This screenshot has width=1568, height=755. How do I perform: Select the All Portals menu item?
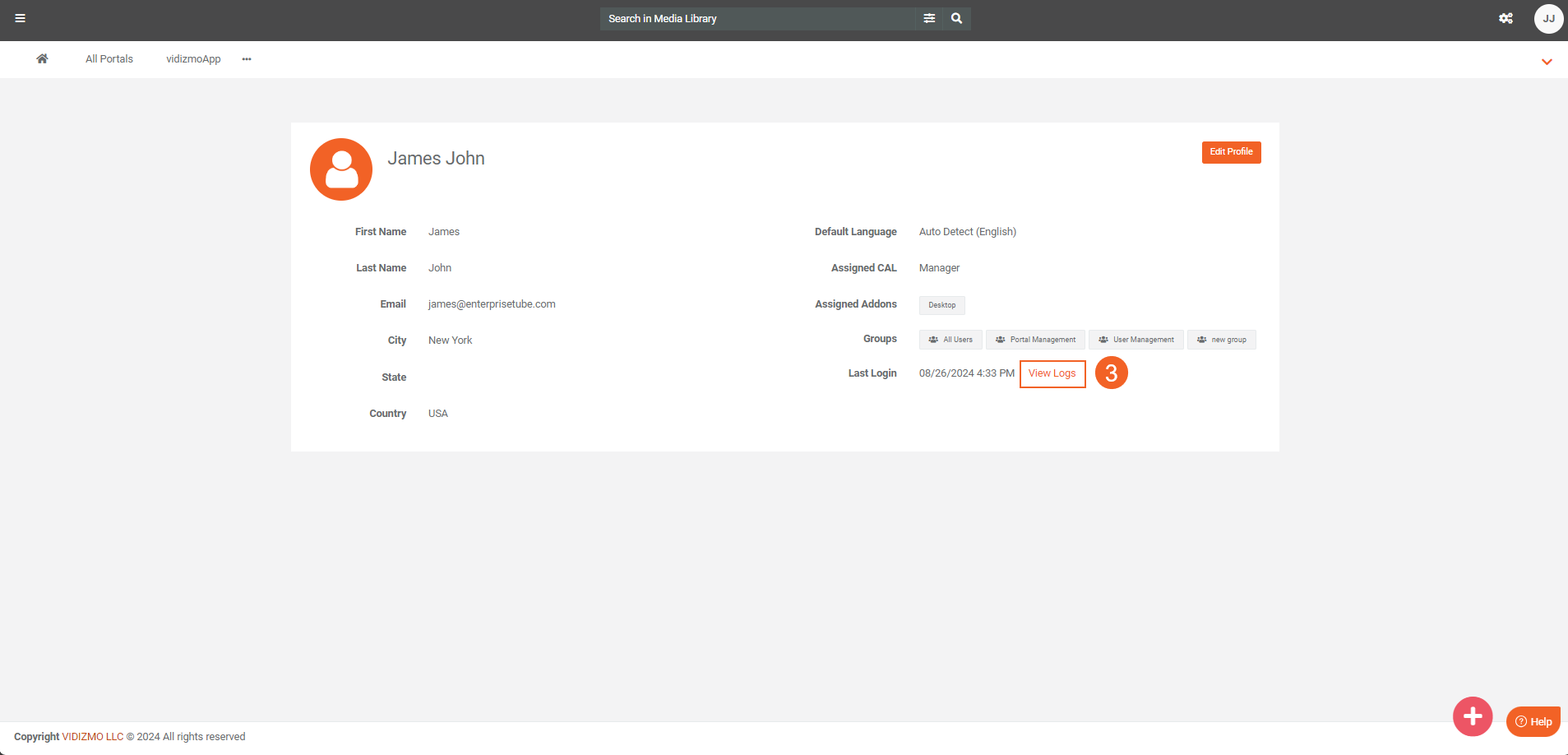click(x=109, y=59)
